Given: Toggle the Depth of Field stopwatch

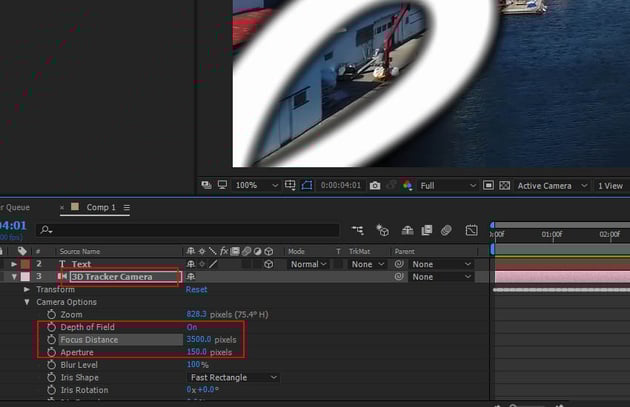Looking at the screenshot, I should 51,327.
